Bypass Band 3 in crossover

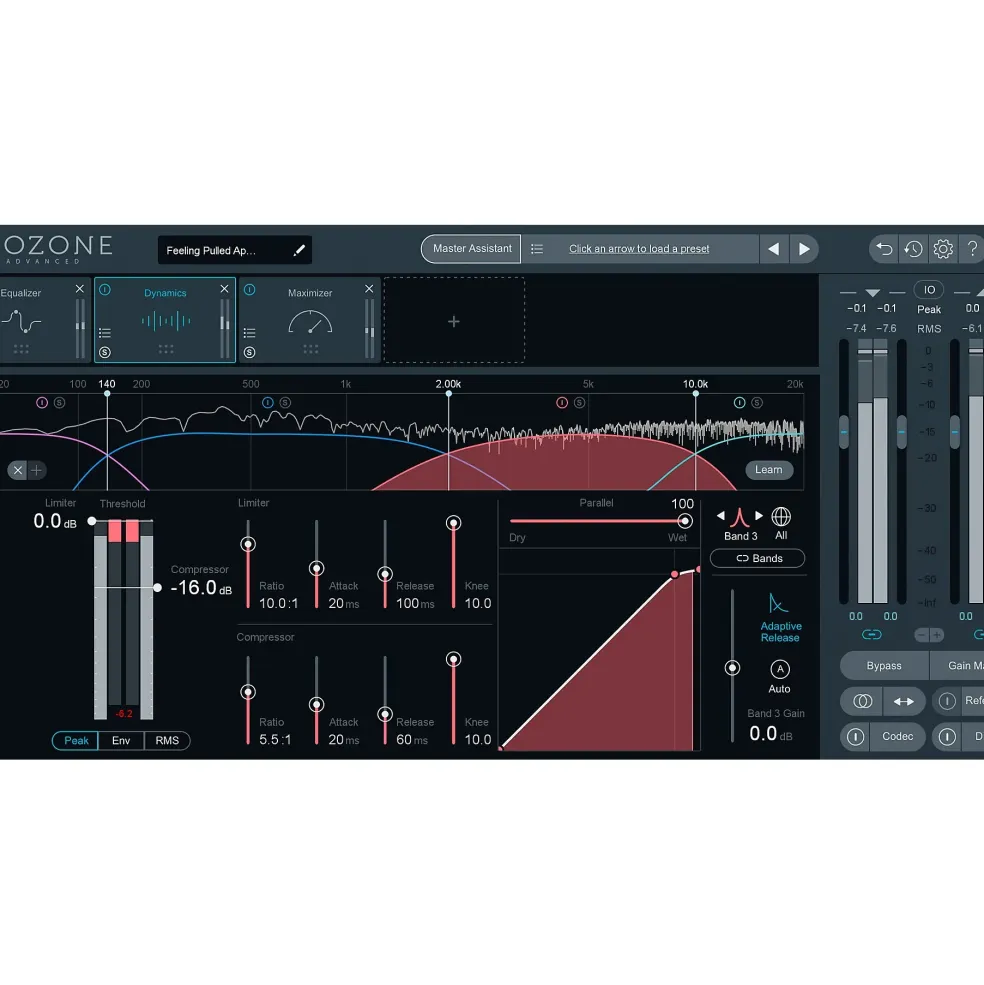[x=562, y=403]
